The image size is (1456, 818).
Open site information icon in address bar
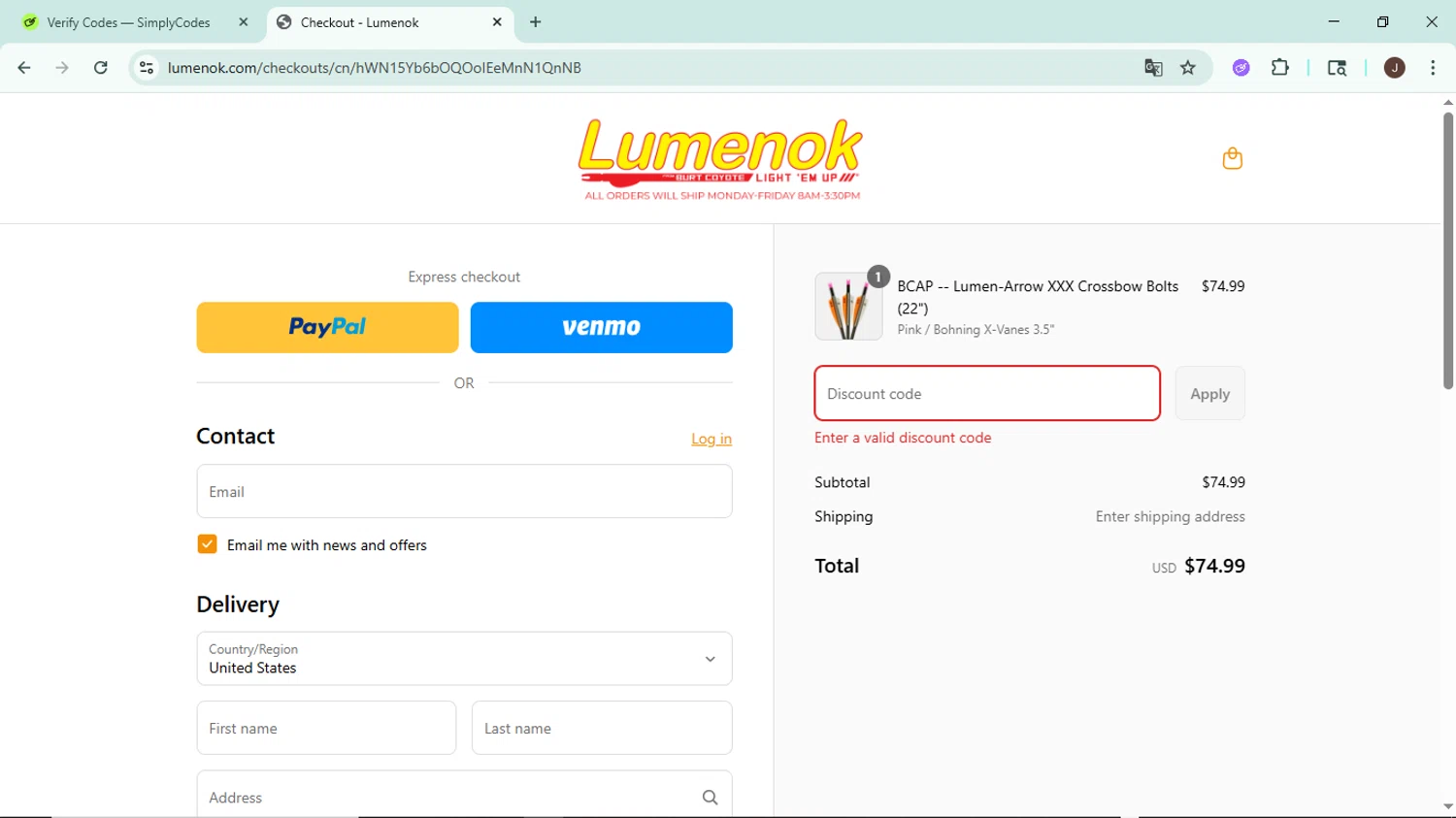pos(147,68)
